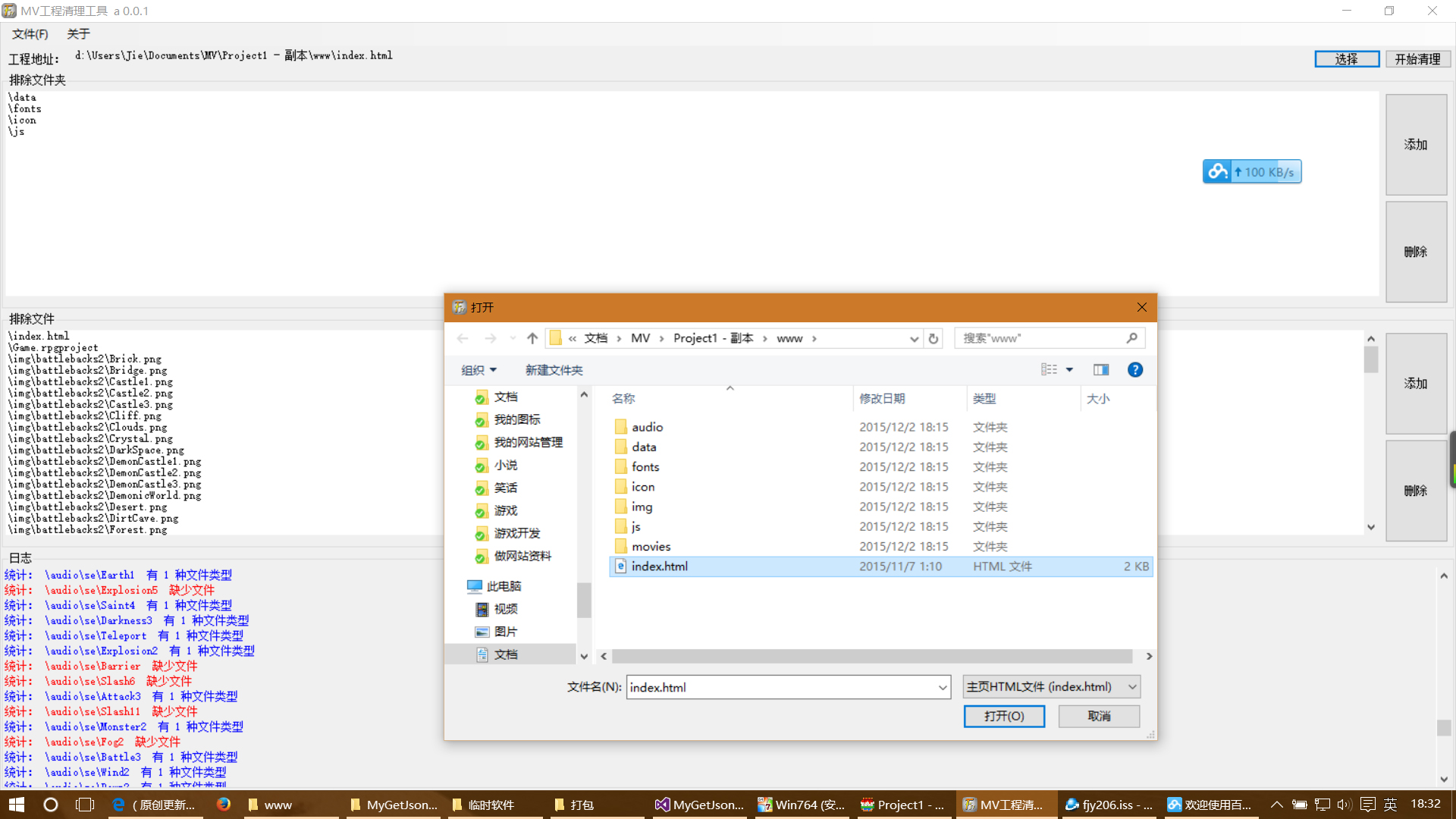Image resolution: width=1456 pixels, height=819 pixels.
Task: Switch to Edge browser taskbar item
Action: [155, 805]
